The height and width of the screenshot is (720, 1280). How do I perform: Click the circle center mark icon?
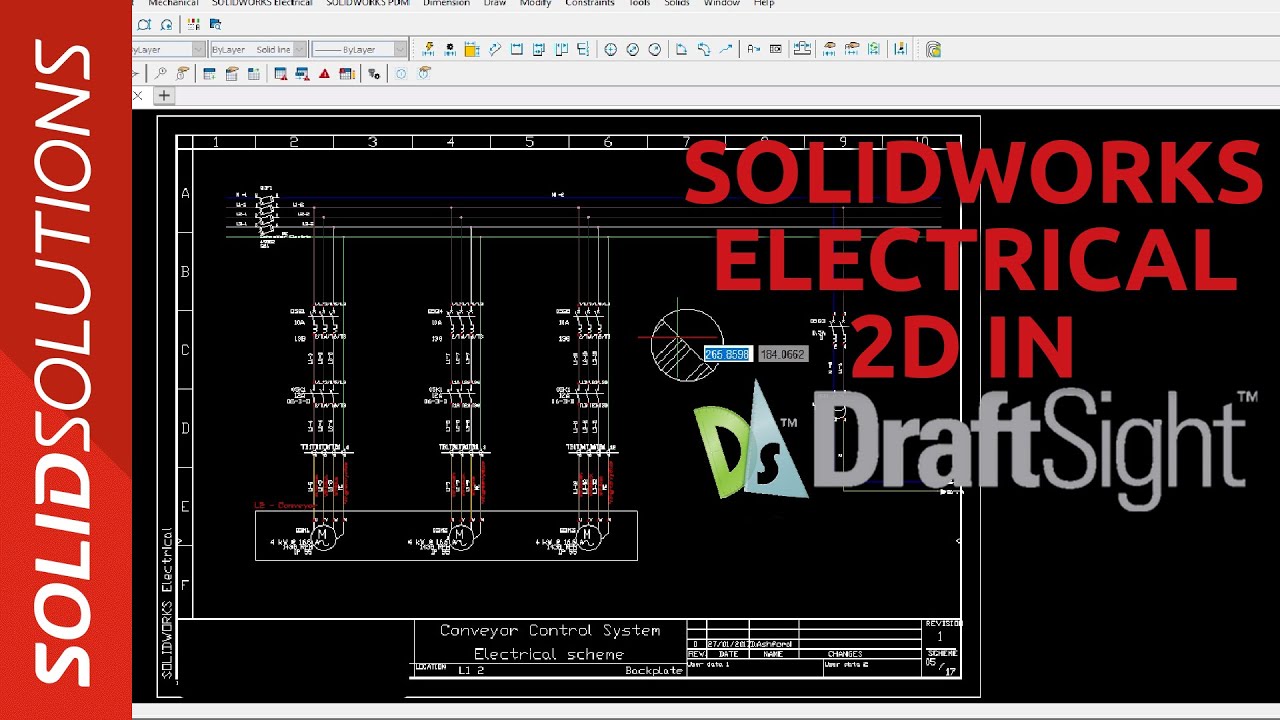pyautogui.click(x=611, y=49)
